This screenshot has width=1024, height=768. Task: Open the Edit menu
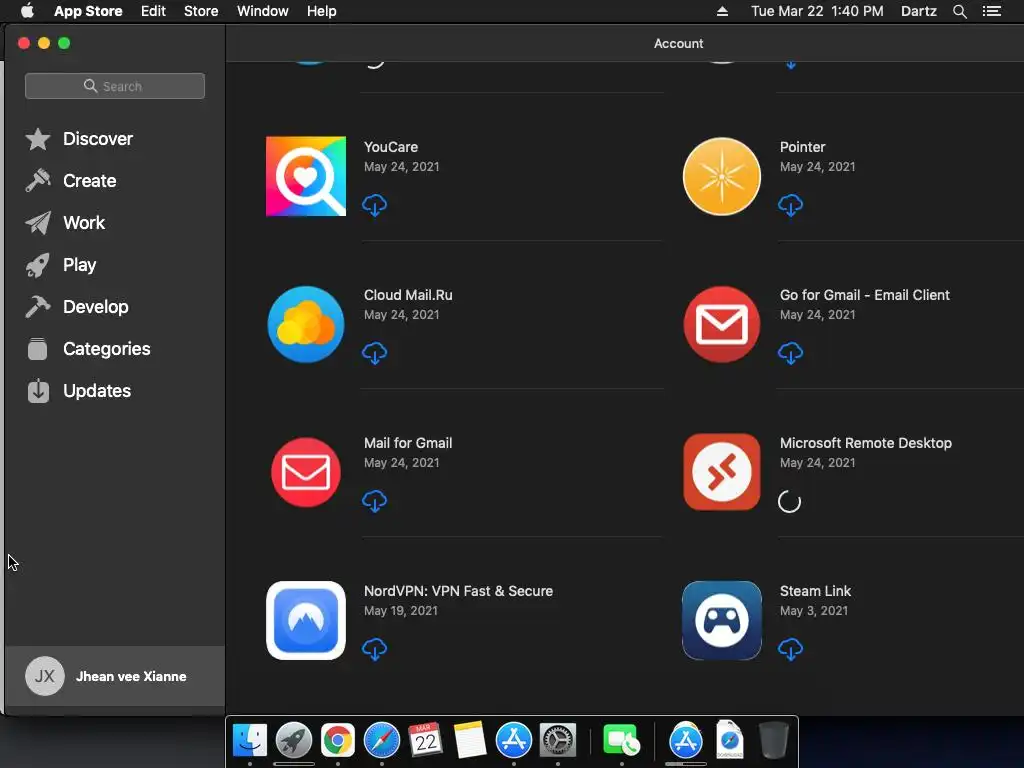153,11
